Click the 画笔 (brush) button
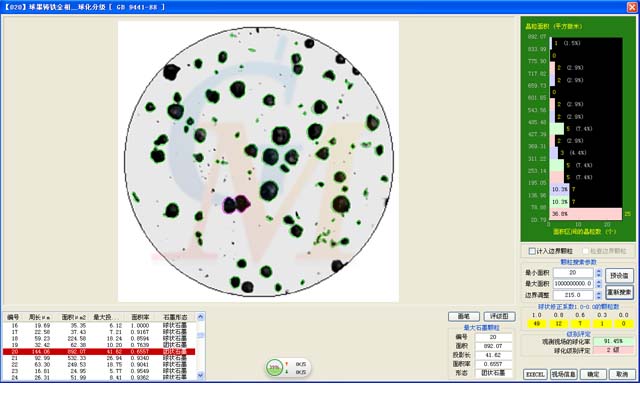The height and width of the screenshot is (400, 640). coord(462,316)
